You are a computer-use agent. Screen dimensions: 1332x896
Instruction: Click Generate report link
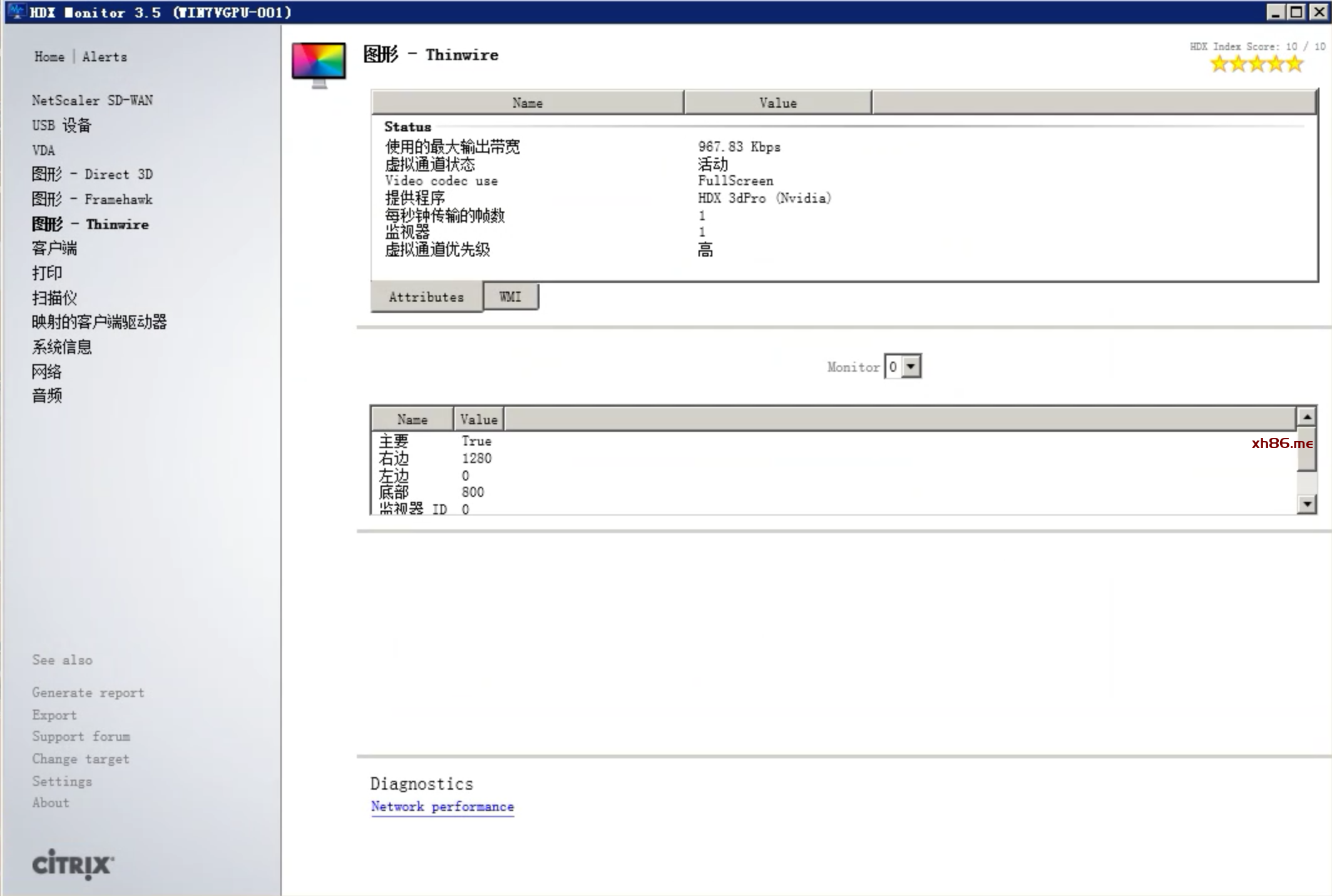pos(88,693)
